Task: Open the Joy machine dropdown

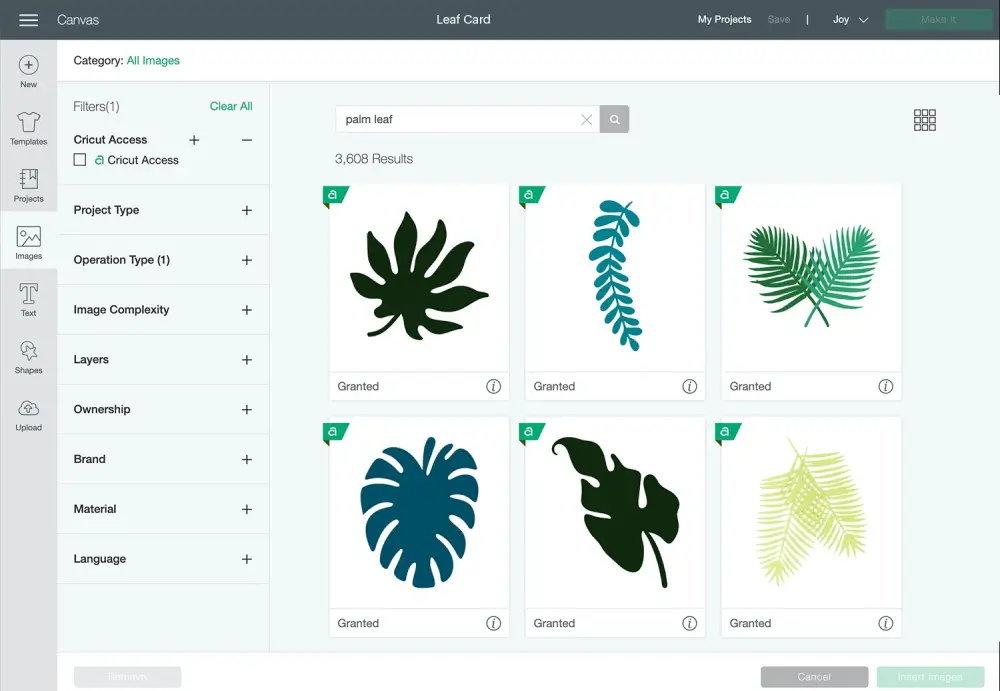Action: [850, 20]
